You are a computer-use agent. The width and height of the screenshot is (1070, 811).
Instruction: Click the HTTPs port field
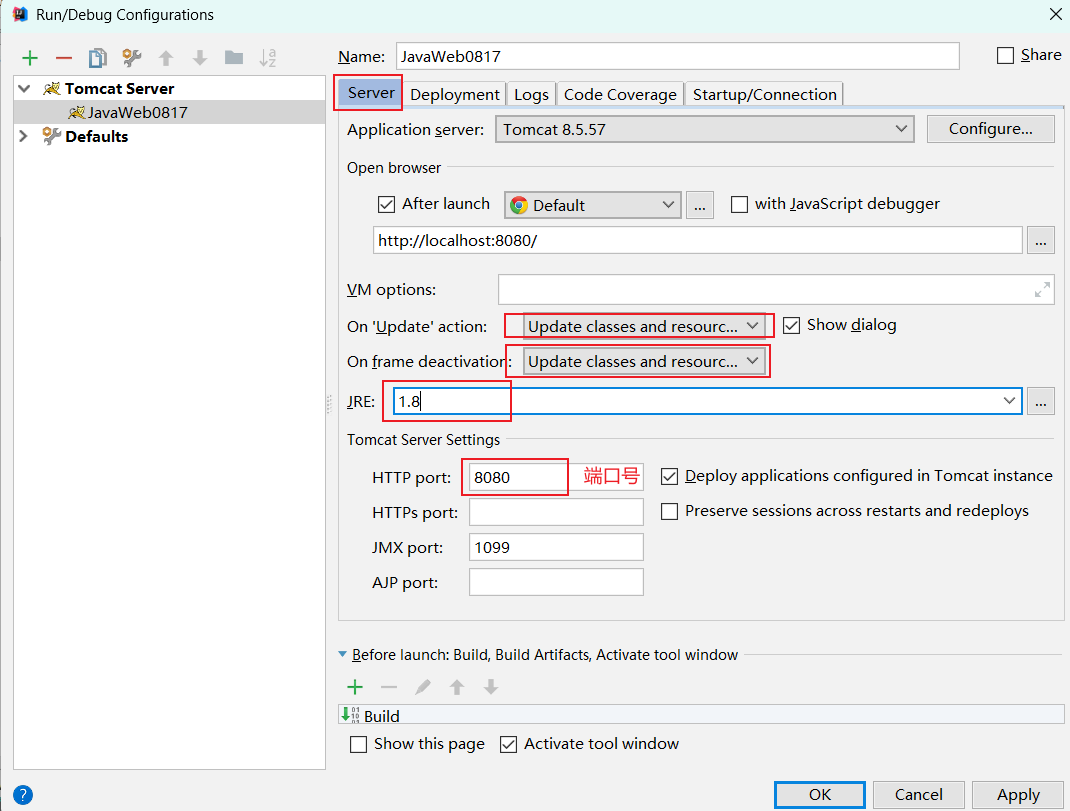556,512
